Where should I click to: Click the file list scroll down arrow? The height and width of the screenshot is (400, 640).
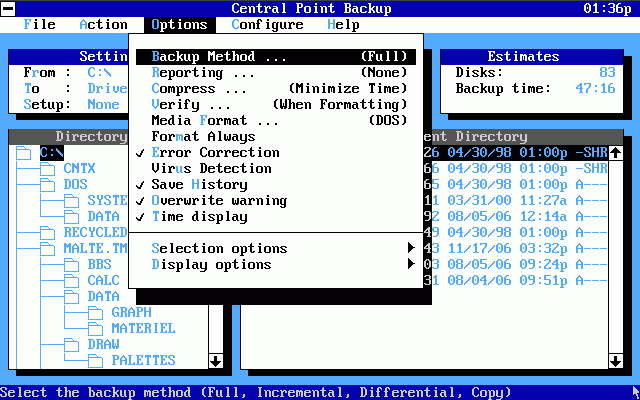(x=616, y=361)
